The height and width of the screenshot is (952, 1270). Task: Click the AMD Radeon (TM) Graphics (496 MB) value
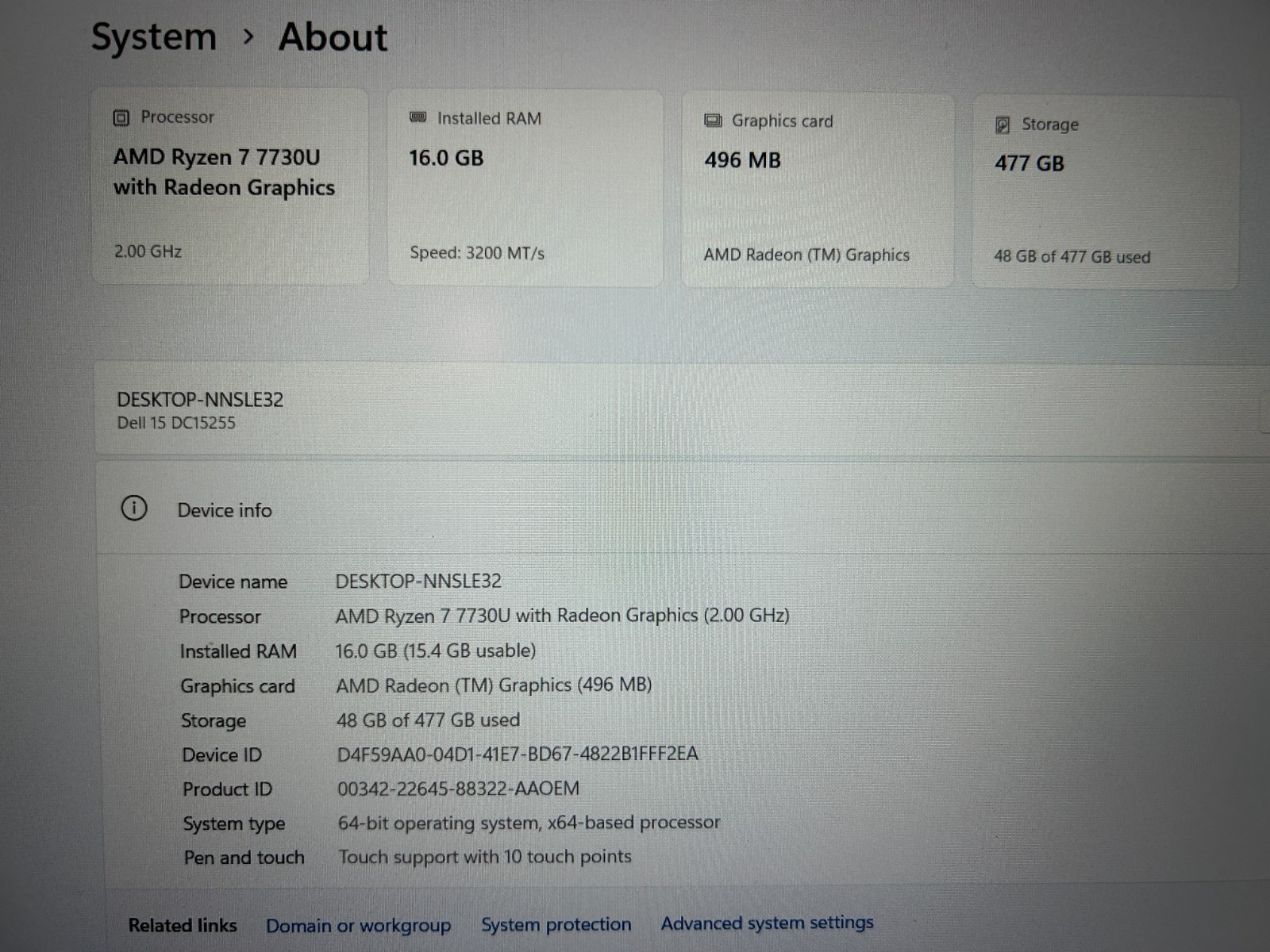494,685
